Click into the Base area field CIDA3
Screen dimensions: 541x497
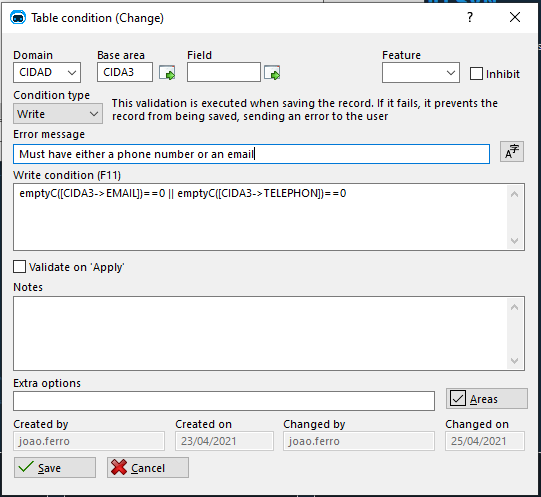coord(125,72)
